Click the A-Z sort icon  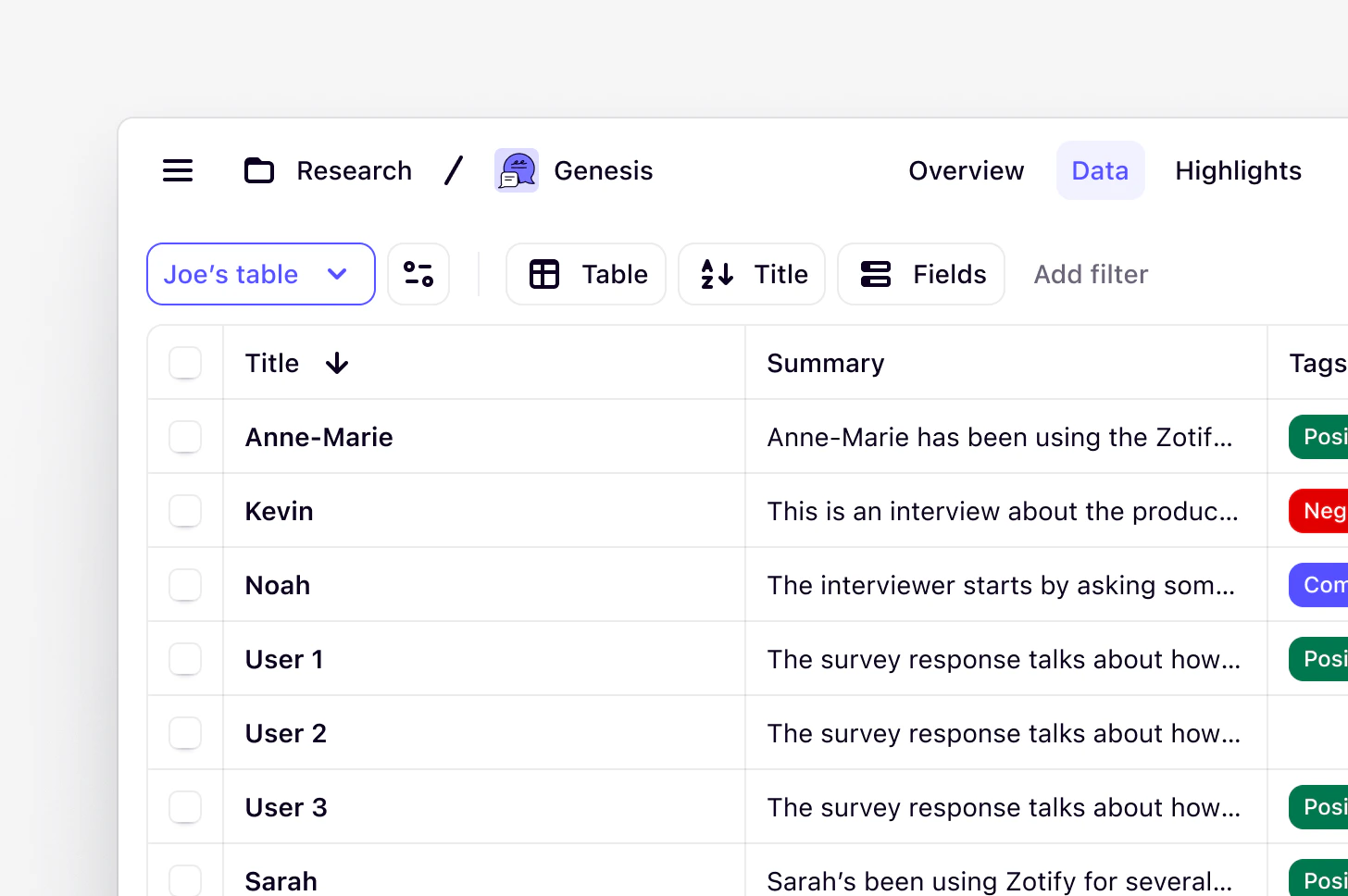click(717, 274)
